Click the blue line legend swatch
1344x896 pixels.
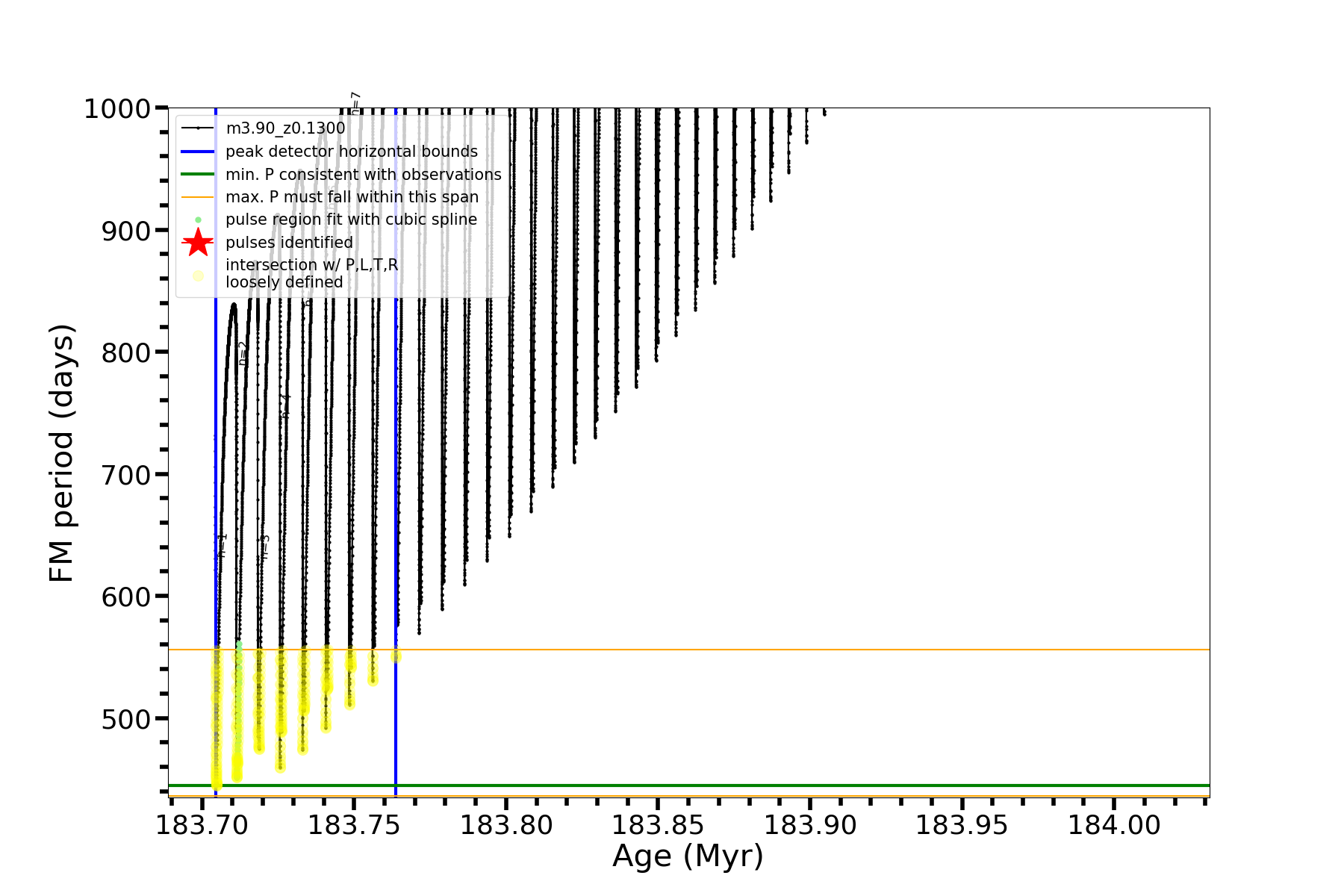[x=198, y=152]
